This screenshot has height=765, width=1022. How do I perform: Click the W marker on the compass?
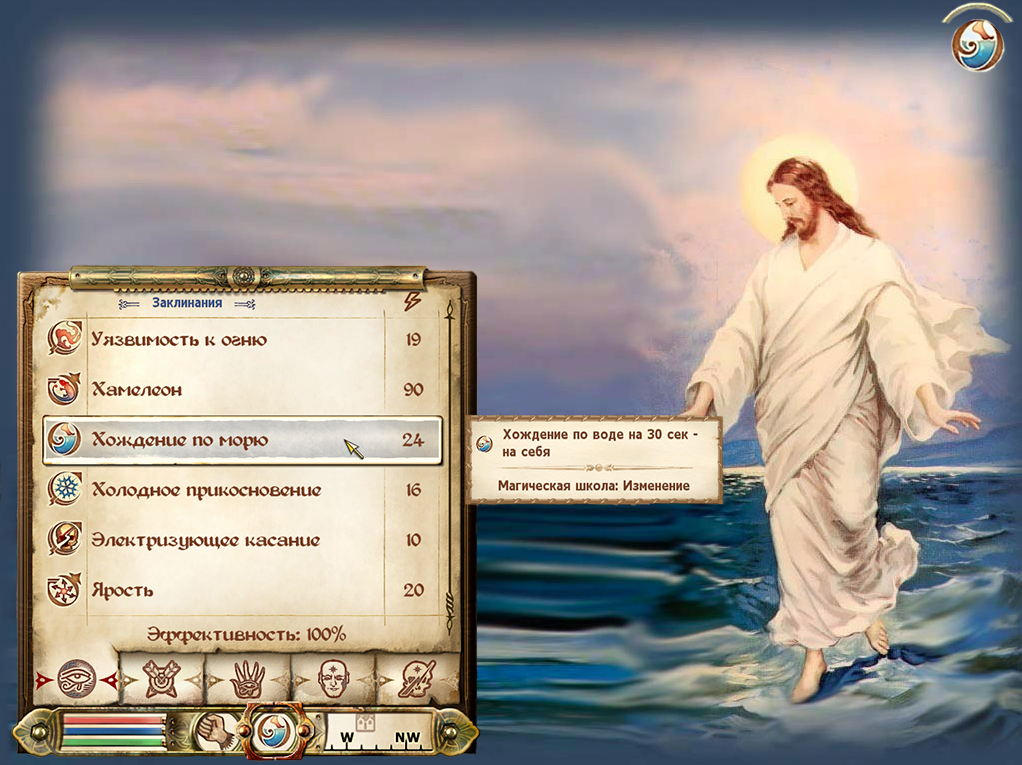pos(347,737)
